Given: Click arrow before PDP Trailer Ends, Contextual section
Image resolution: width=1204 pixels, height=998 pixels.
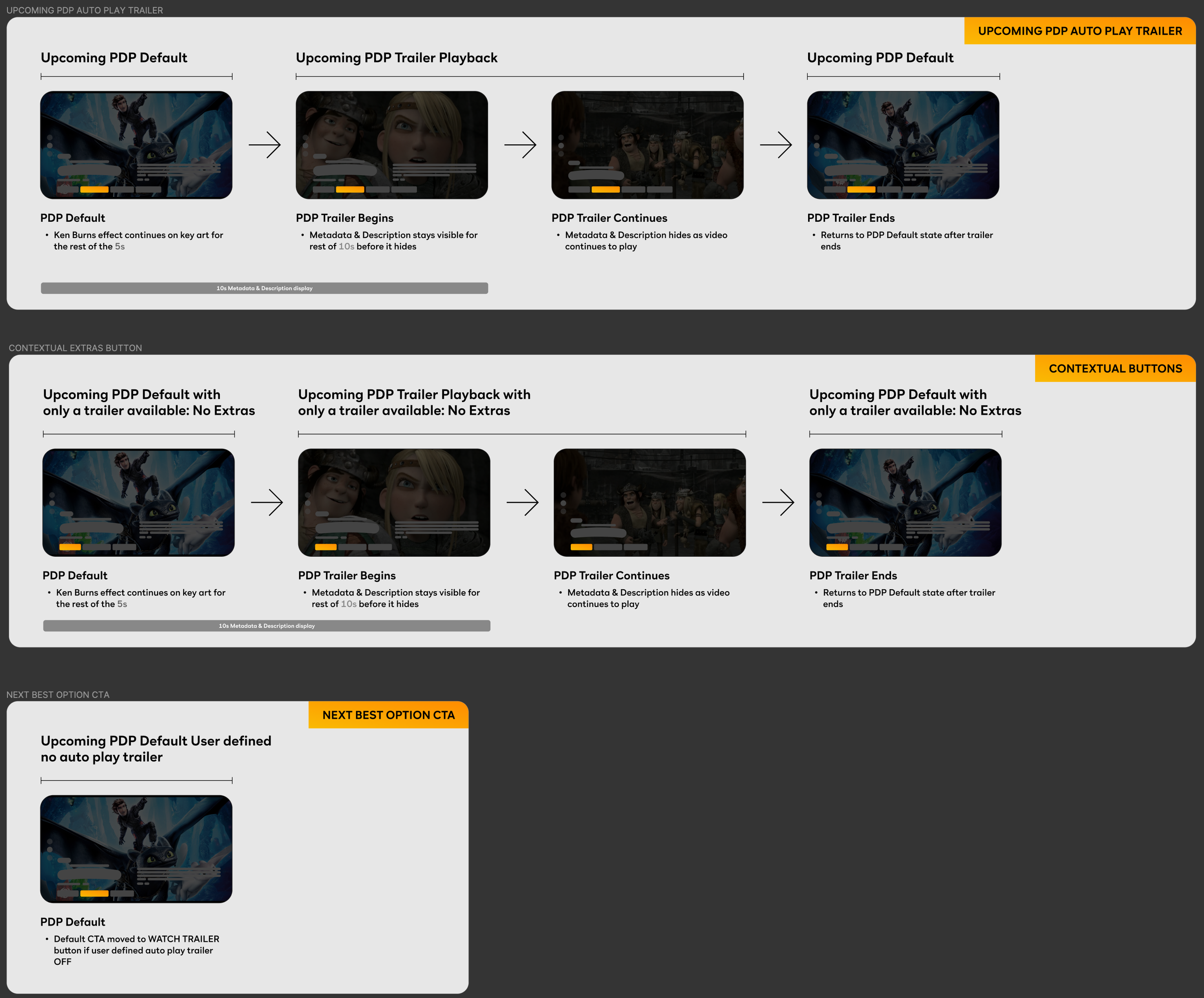Looking at the screenshot, I should point(778,503).
